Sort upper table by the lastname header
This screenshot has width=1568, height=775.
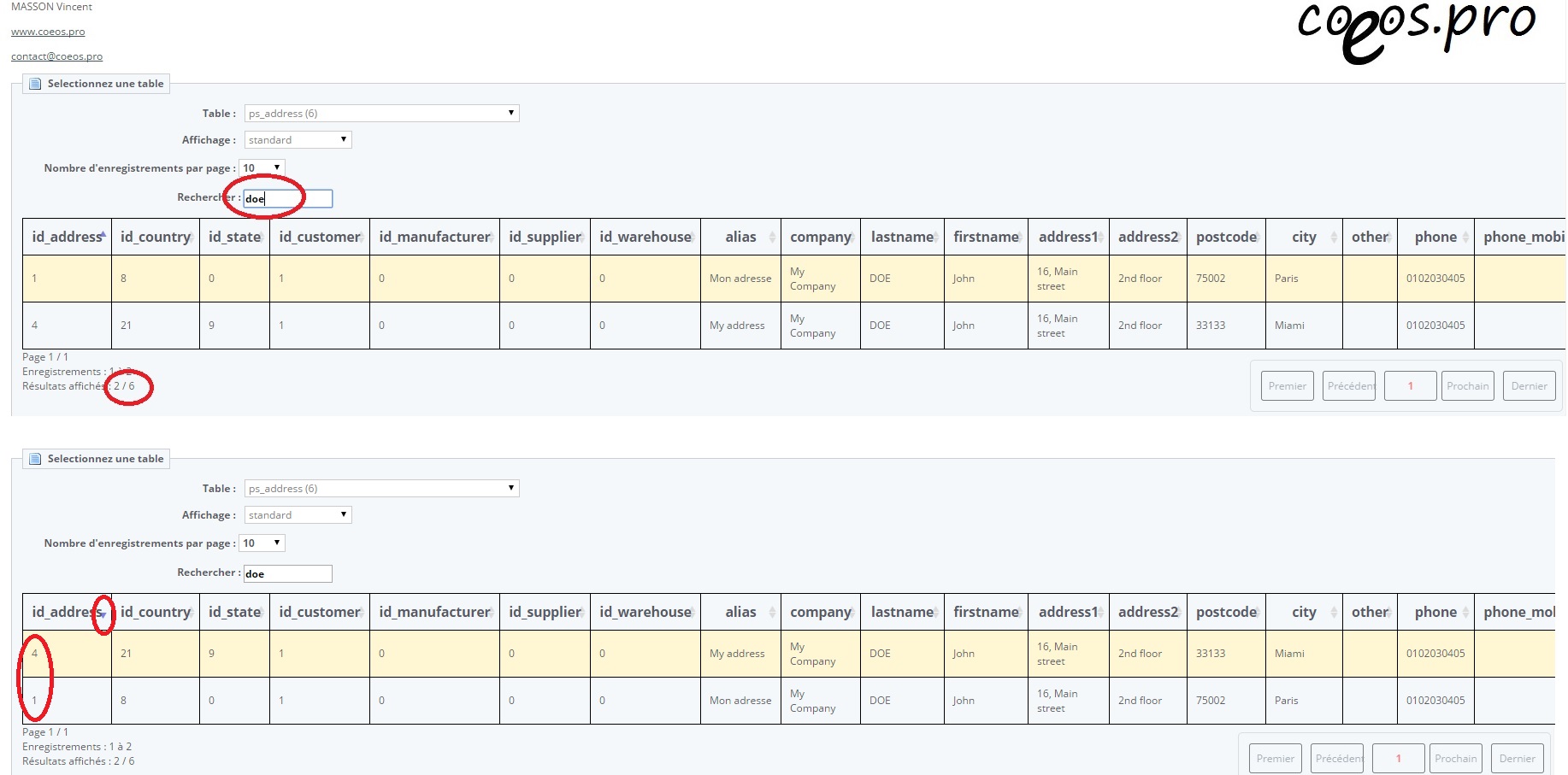[x=901, y=238]
